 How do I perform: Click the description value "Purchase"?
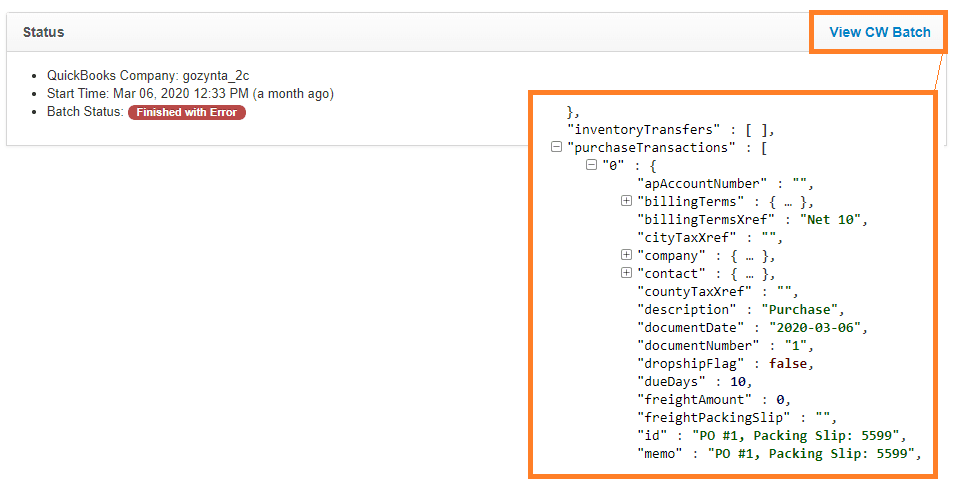pyautogui.click(x=803, y=309)
